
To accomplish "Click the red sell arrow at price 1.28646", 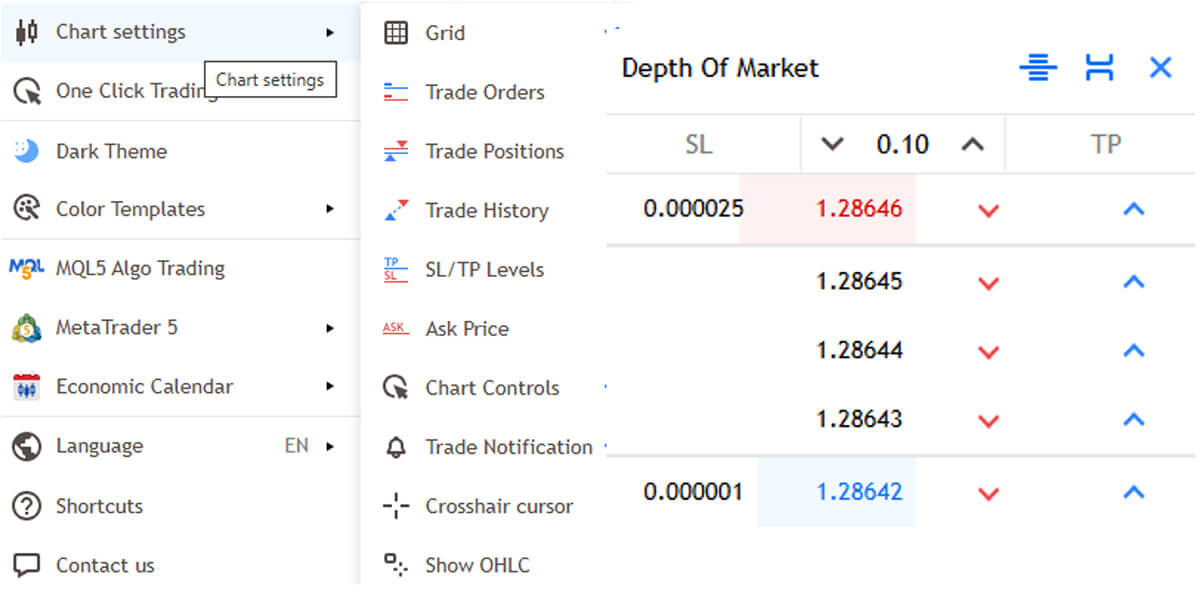I will pos(988,210).
